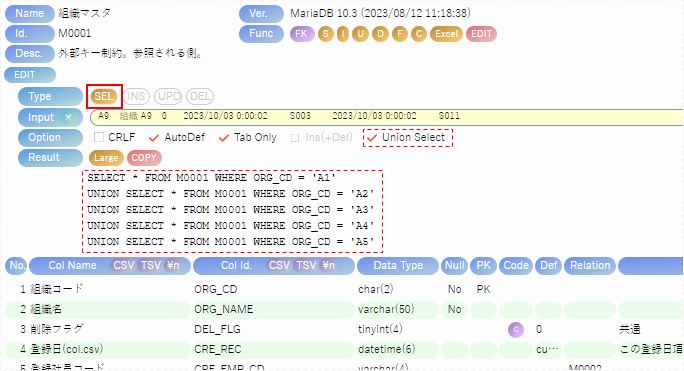Select the SEL statement type
The image size is (684, 371).
coord(104,96)
